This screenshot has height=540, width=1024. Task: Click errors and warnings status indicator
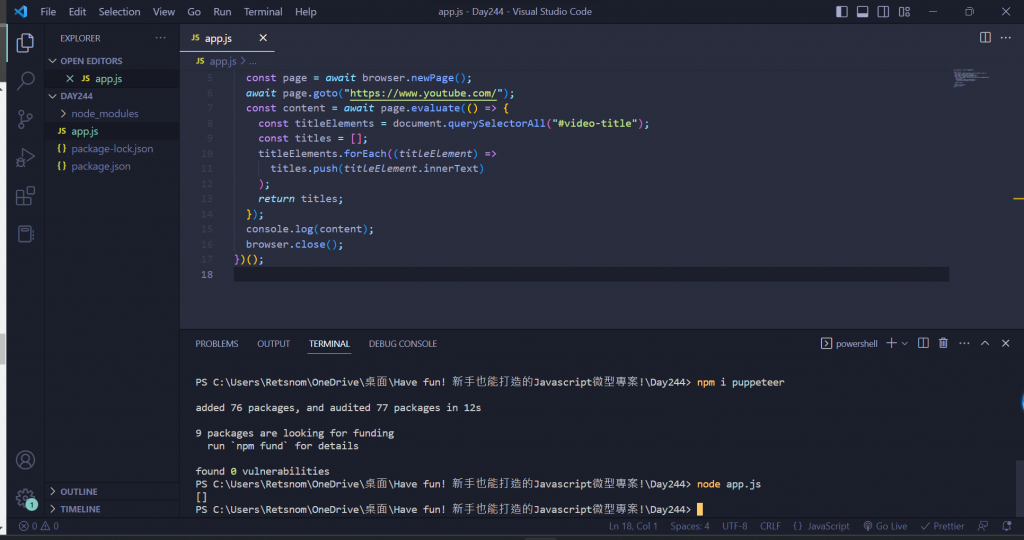pos(39,526)
